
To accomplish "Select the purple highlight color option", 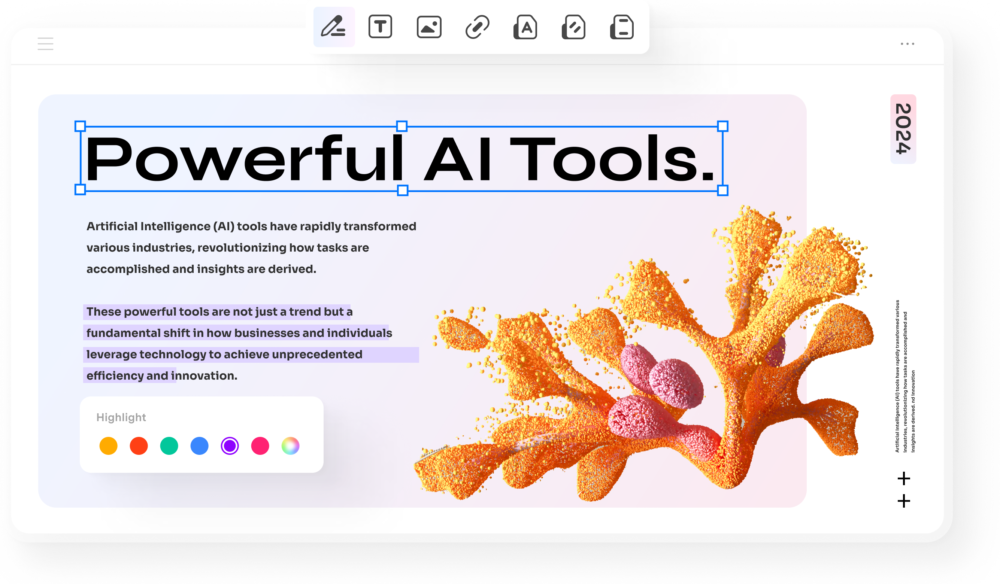I will click(x=230, y=446).
